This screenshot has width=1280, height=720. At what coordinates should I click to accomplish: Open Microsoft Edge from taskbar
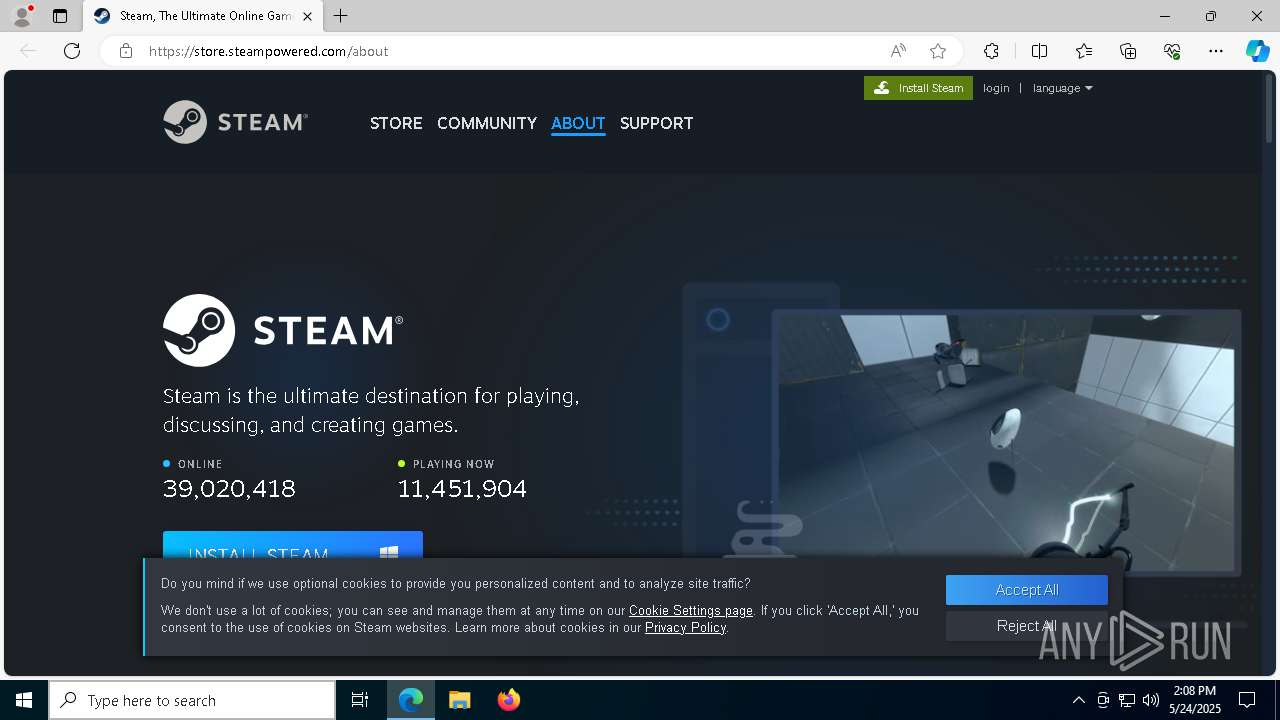[x=411, y=700]
